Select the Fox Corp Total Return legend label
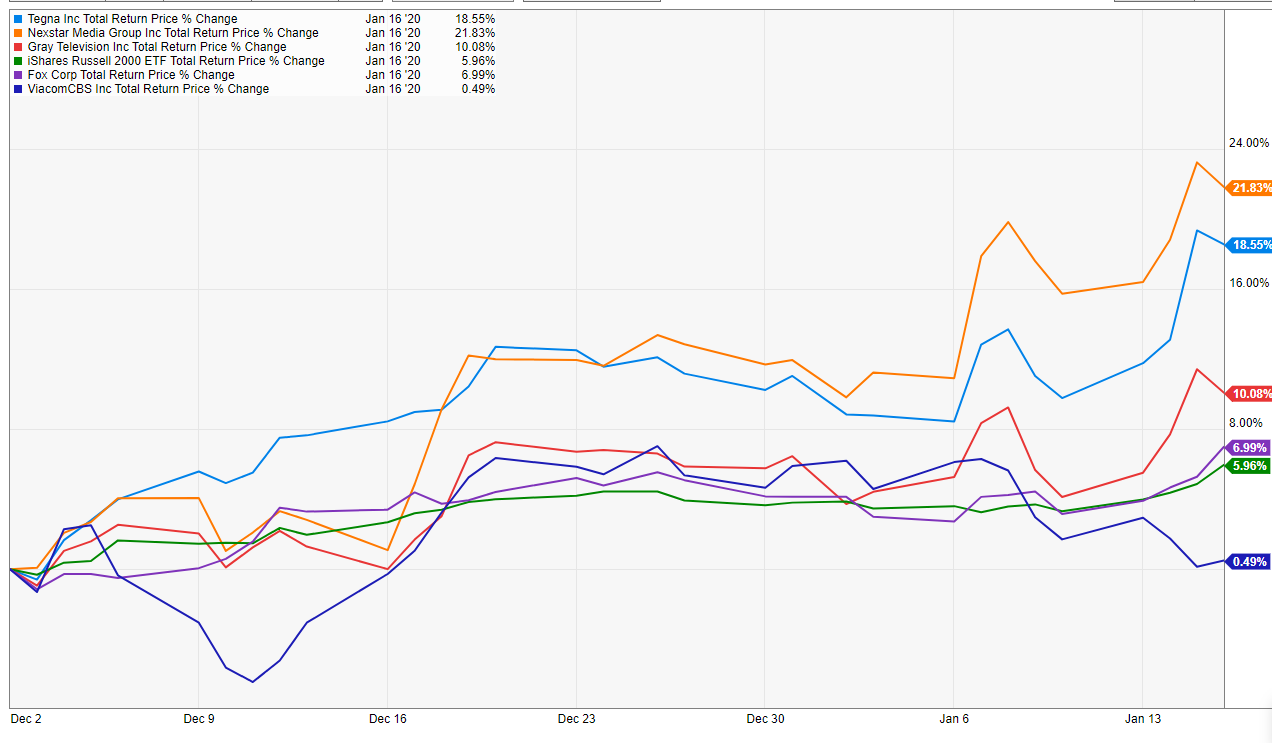 (x=131, y=75)
